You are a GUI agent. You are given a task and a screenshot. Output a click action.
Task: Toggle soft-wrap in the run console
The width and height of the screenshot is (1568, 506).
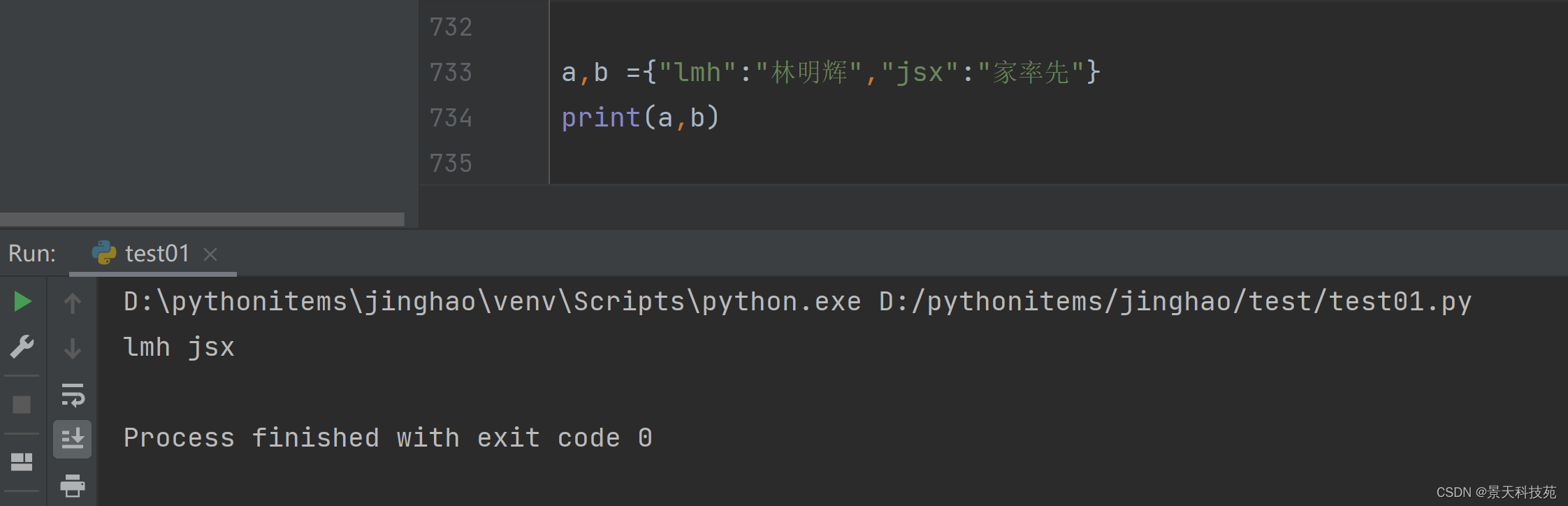point(73,395)
